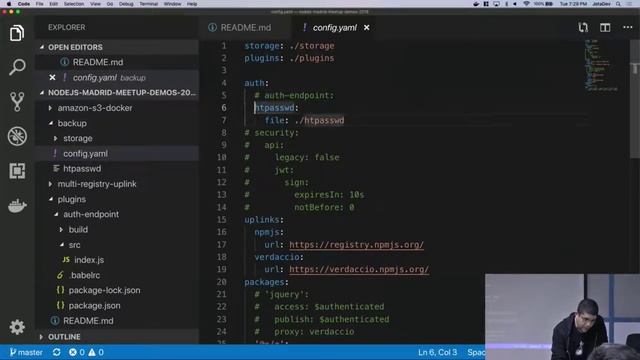Click the editor minimap preview
Screen dimensions: 640x360
tap(601, 64)
